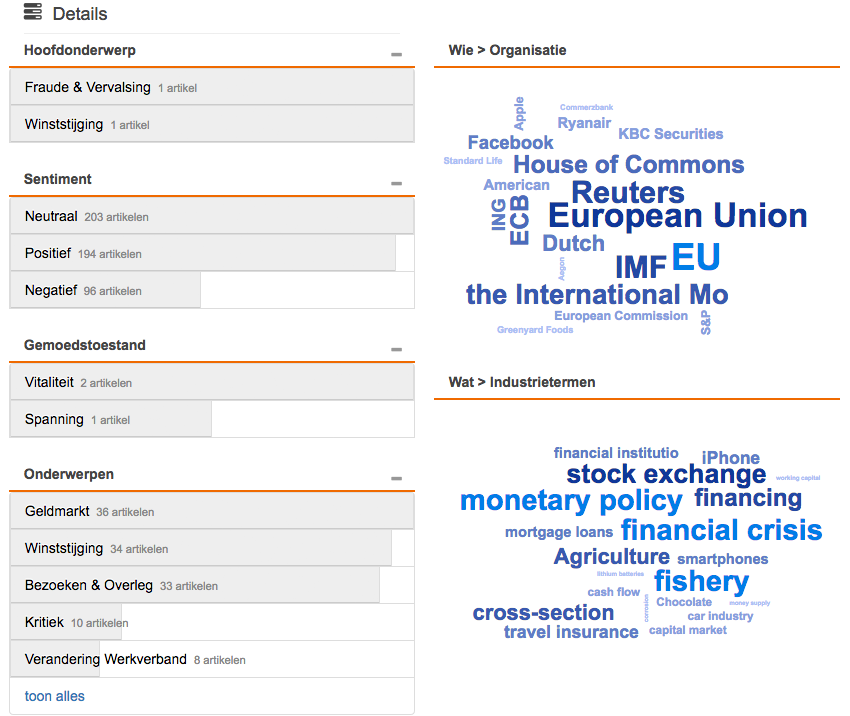Open the Kritiek topic

click(x=212, y=622)
